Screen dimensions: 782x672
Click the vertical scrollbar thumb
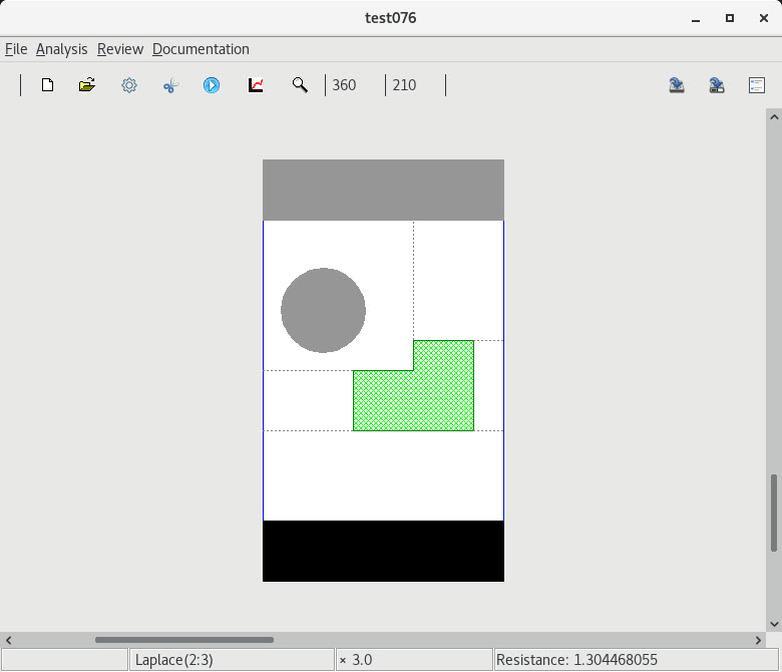tap(772, 512)
